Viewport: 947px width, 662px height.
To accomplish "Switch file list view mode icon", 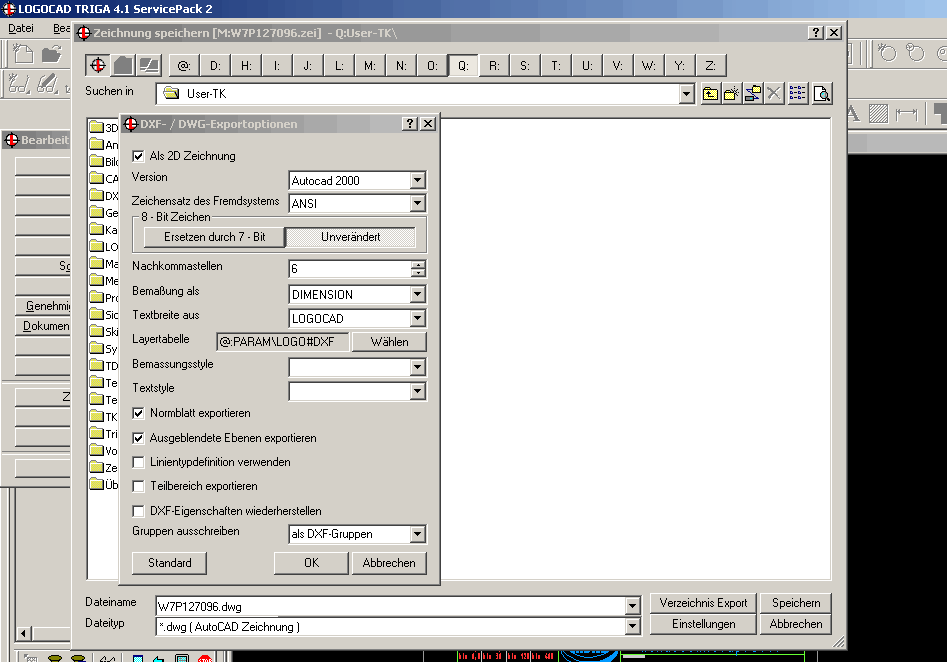I will pyautogui.click(x=798, y=94).
